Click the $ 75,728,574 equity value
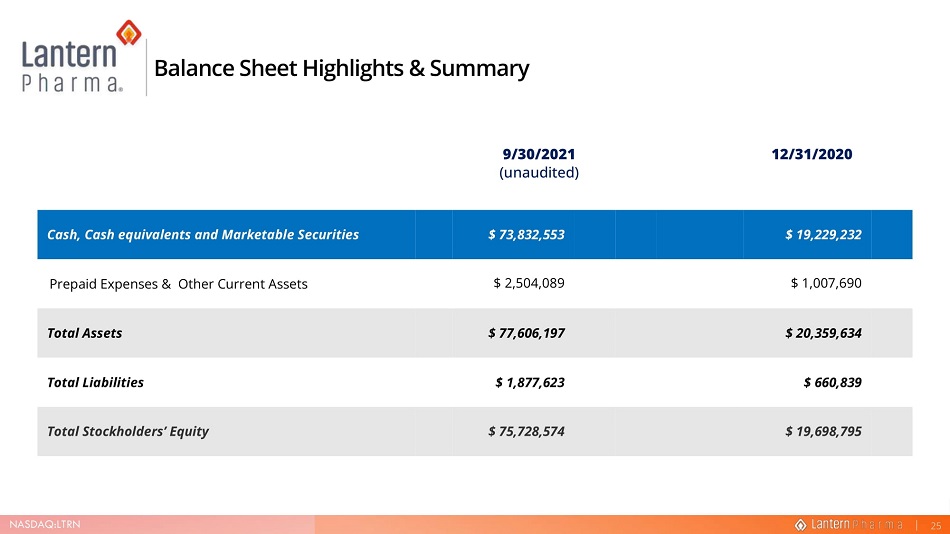The height and width of the screenshot is (534, 950). pyautogui.click(x=526, y=432)
